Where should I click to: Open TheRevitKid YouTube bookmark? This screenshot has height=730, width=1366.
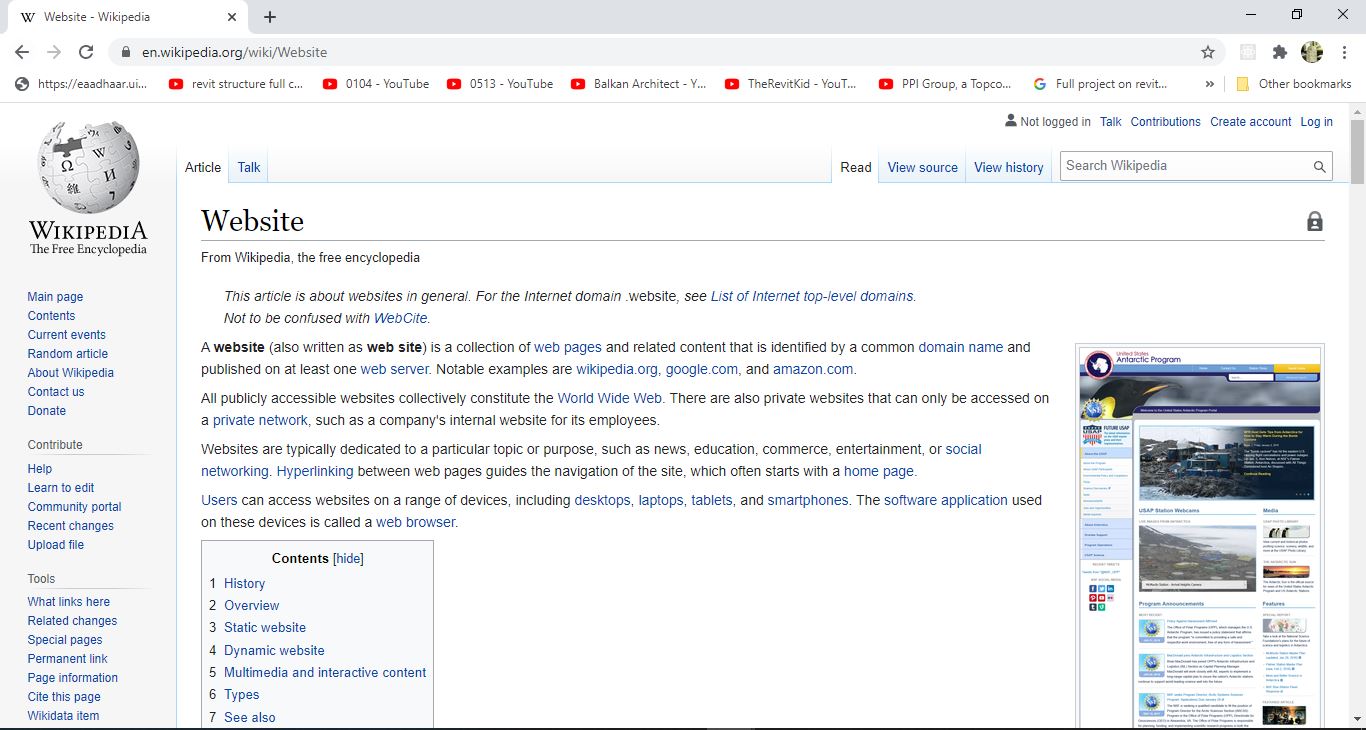[791, 84]
